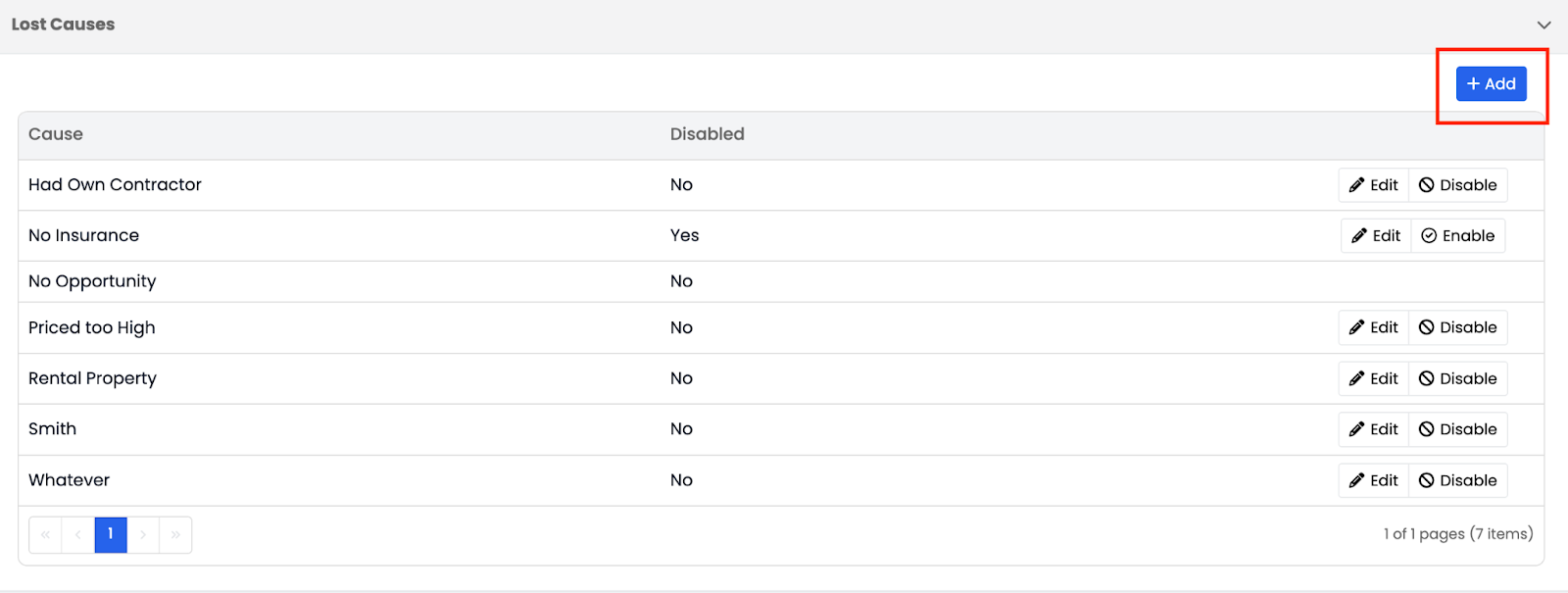Click the next-page arrow icon
Screen dimensions: 1568x593
(143, 534)
